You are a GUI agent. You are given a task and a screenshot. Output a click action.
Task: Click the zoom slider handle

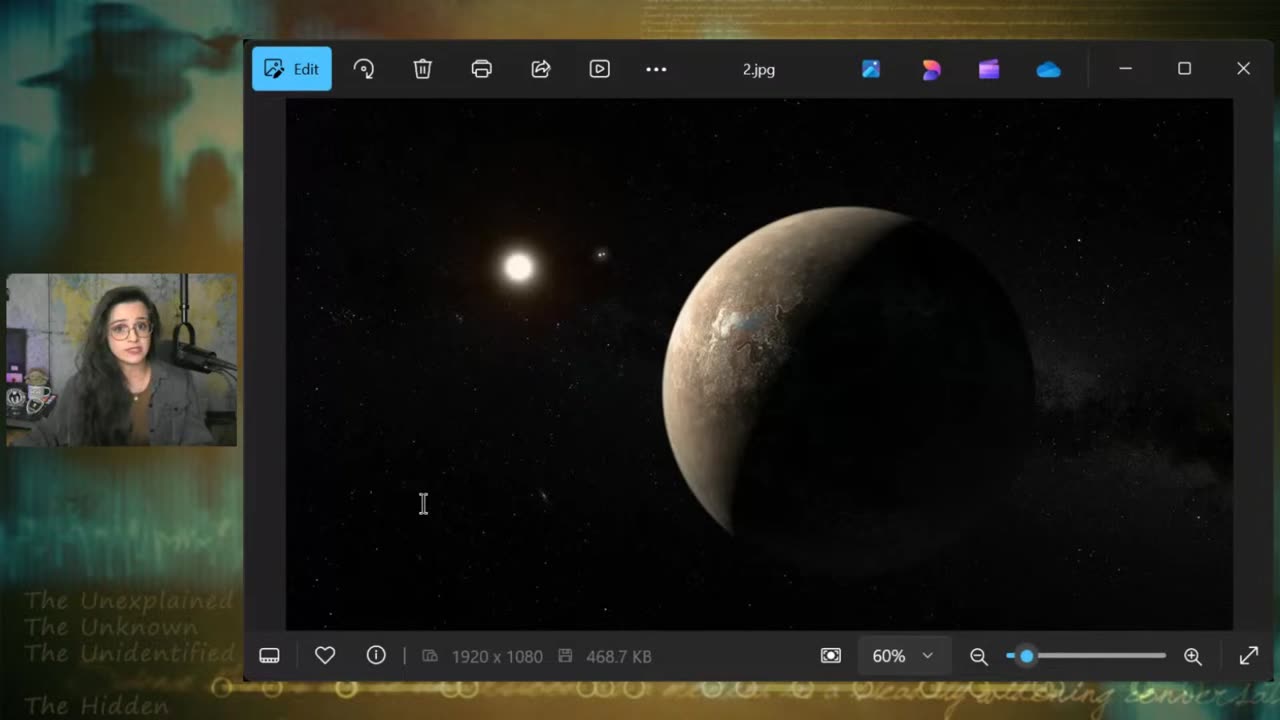click(x=1026, y=656)
